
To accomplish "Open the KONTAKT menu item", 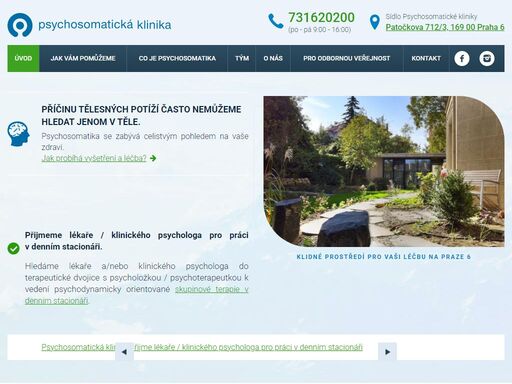I will tap(426, 58).
